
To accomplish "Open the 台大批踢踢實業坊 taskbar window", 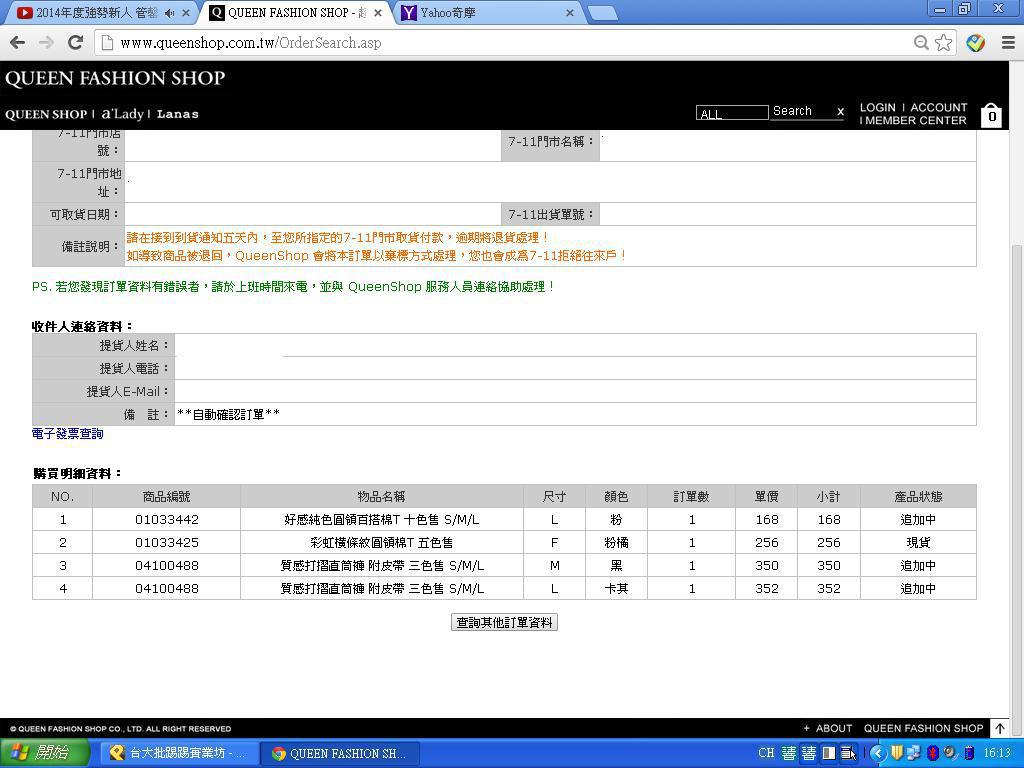I will [178, 753].
